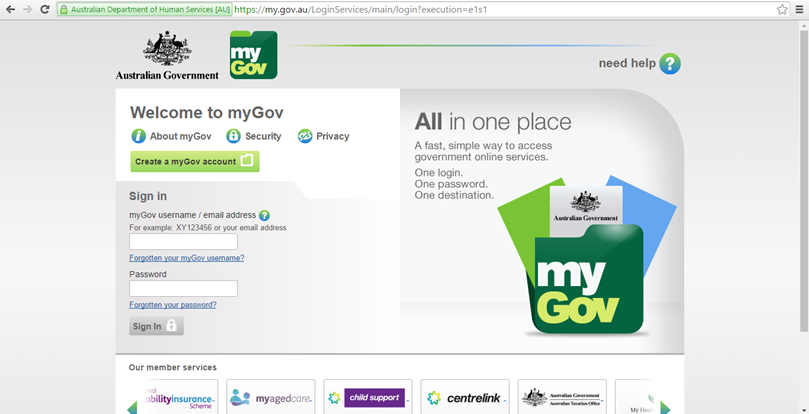Click Forgotten your password link

173,305
